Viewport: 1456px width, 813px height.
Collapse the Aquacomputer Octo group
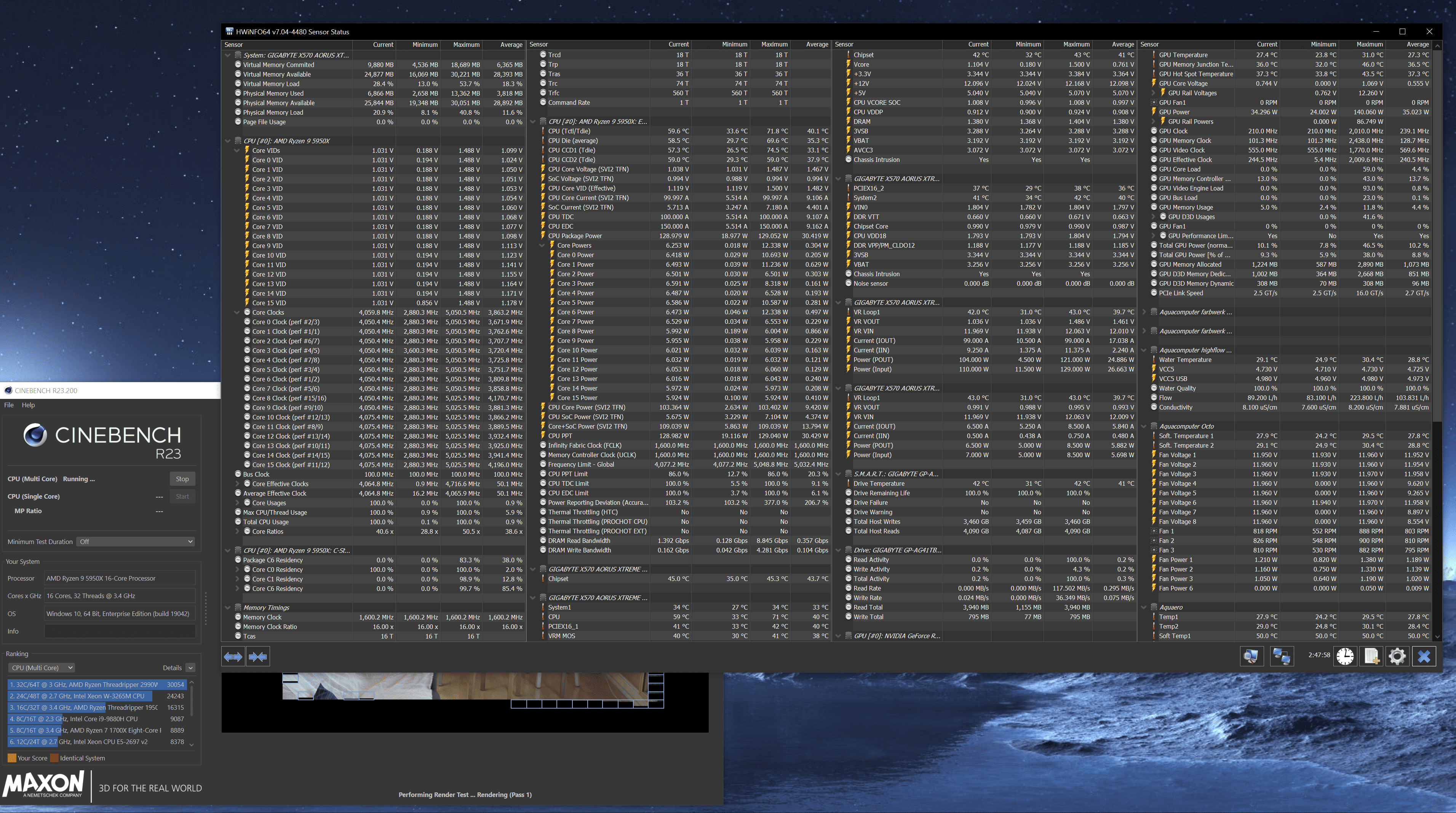coord(1143,426)
